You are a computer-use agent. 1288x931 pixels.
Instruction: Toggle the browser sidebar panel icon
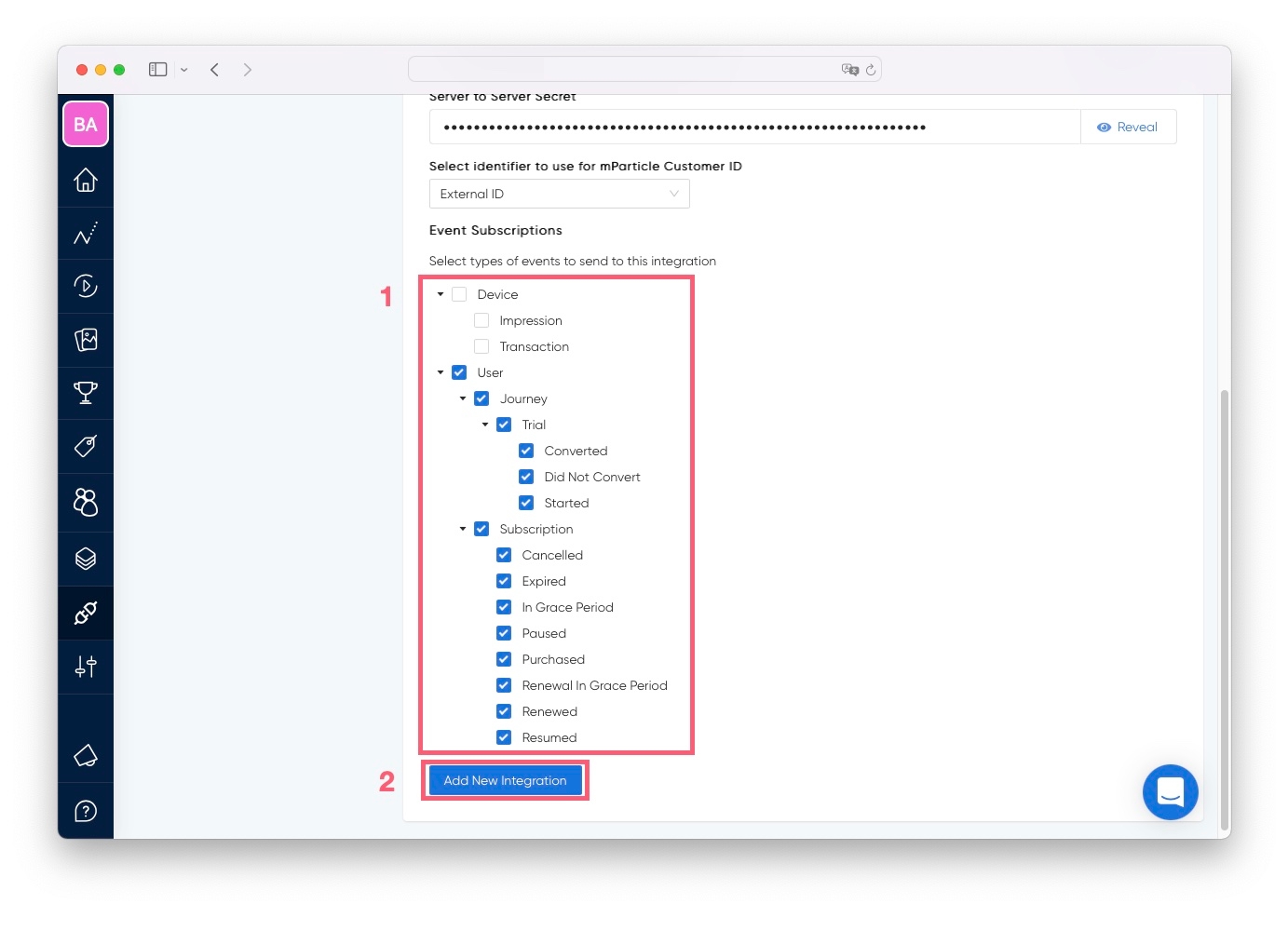tap(158, 70)
